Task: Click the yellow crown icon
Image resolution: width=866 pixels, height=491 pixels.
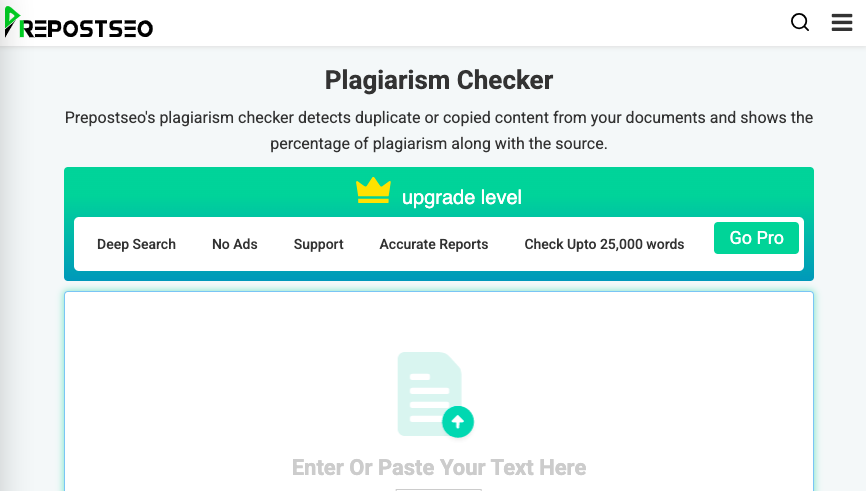Action: [x=373, y=190]
